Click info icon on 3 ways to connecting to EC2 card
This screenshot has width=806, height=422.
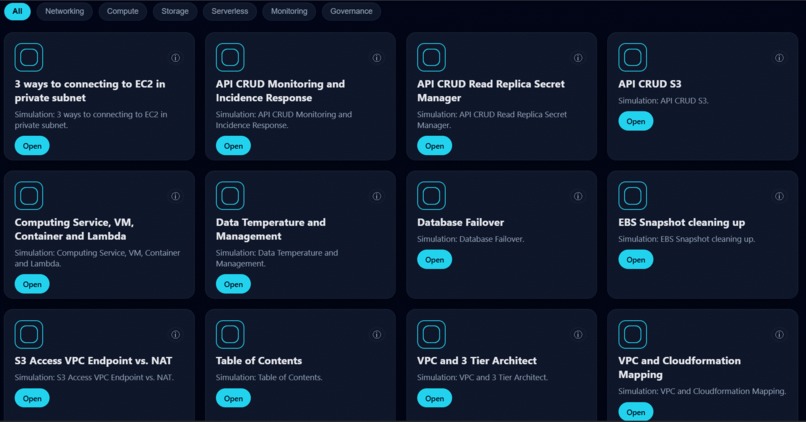[175, 58]
